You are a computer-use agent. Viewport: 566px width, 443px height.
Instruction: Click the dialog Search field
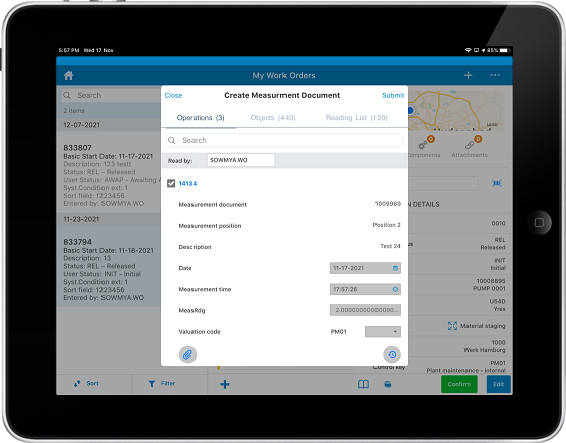(x=284, y=140)
